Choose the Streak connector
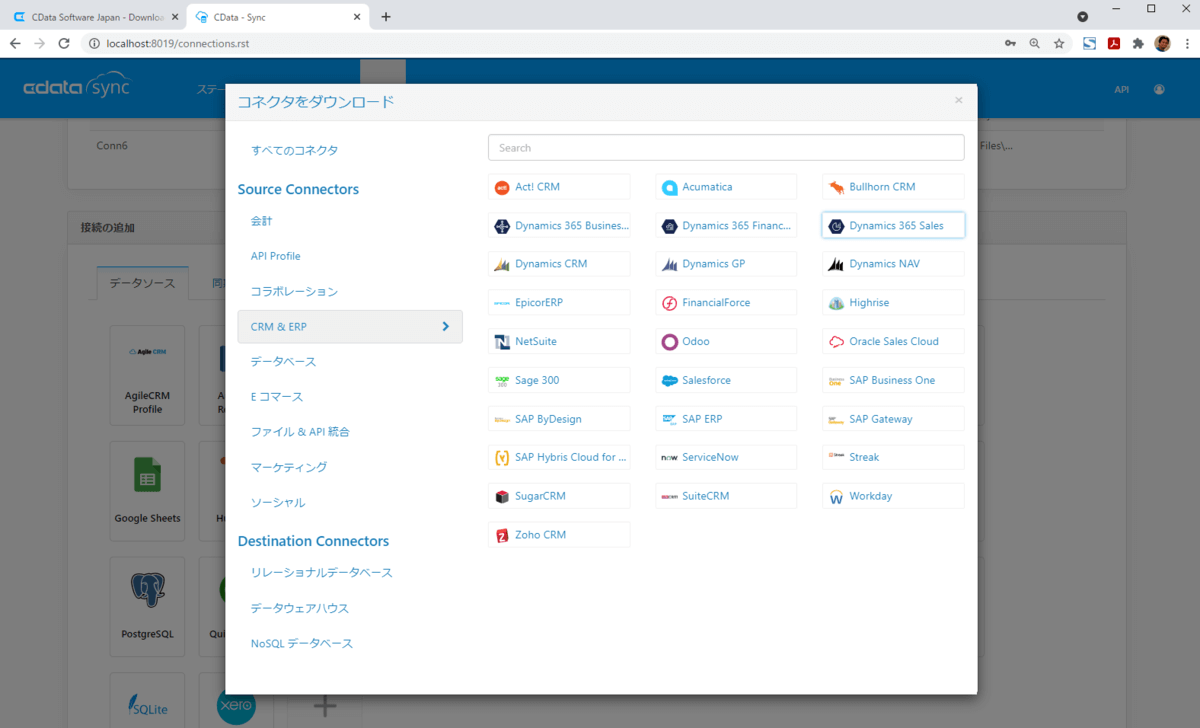 pos(893,457)
